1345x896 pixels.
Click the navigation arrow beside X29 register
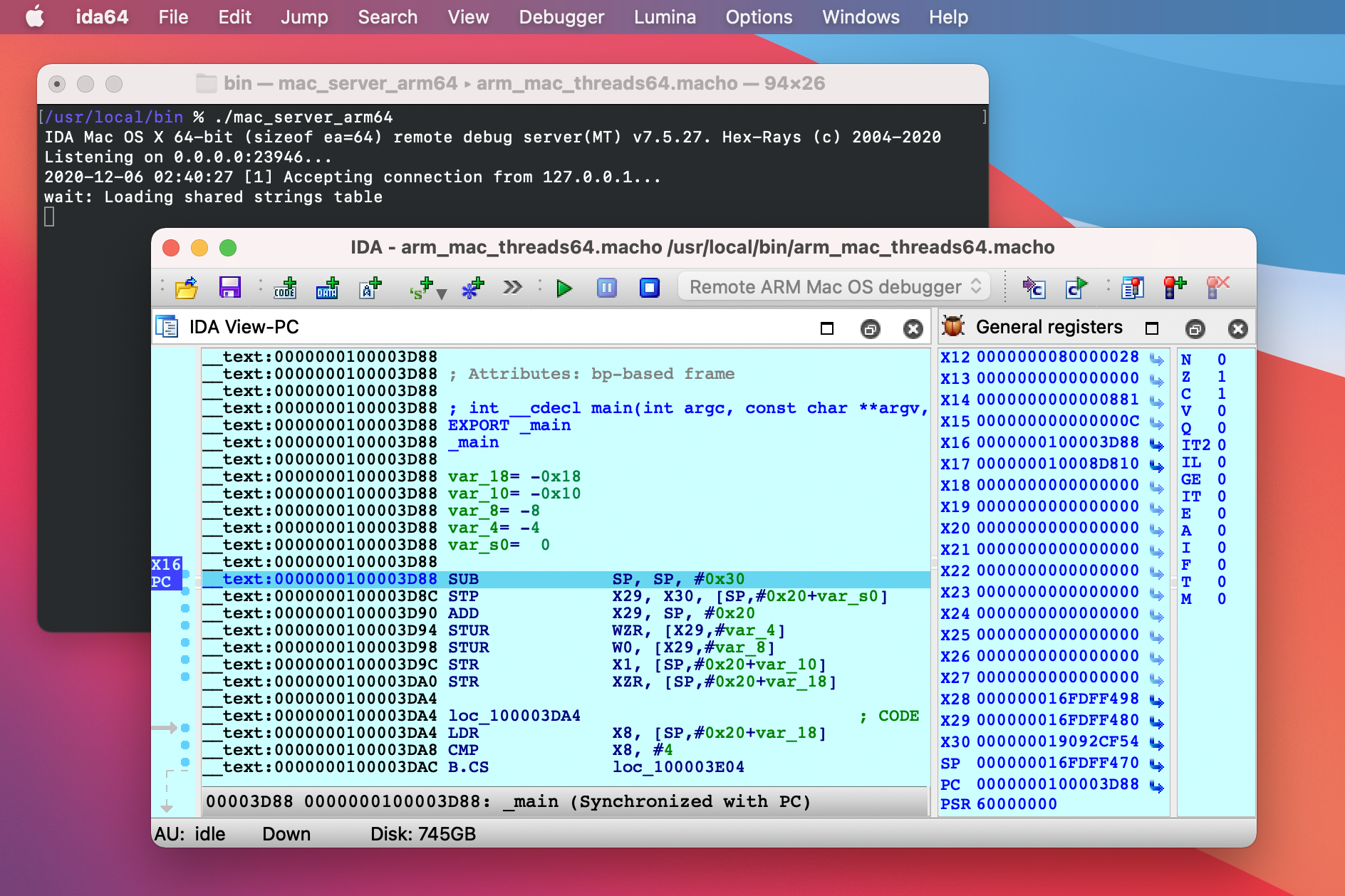coord(1158,721)
